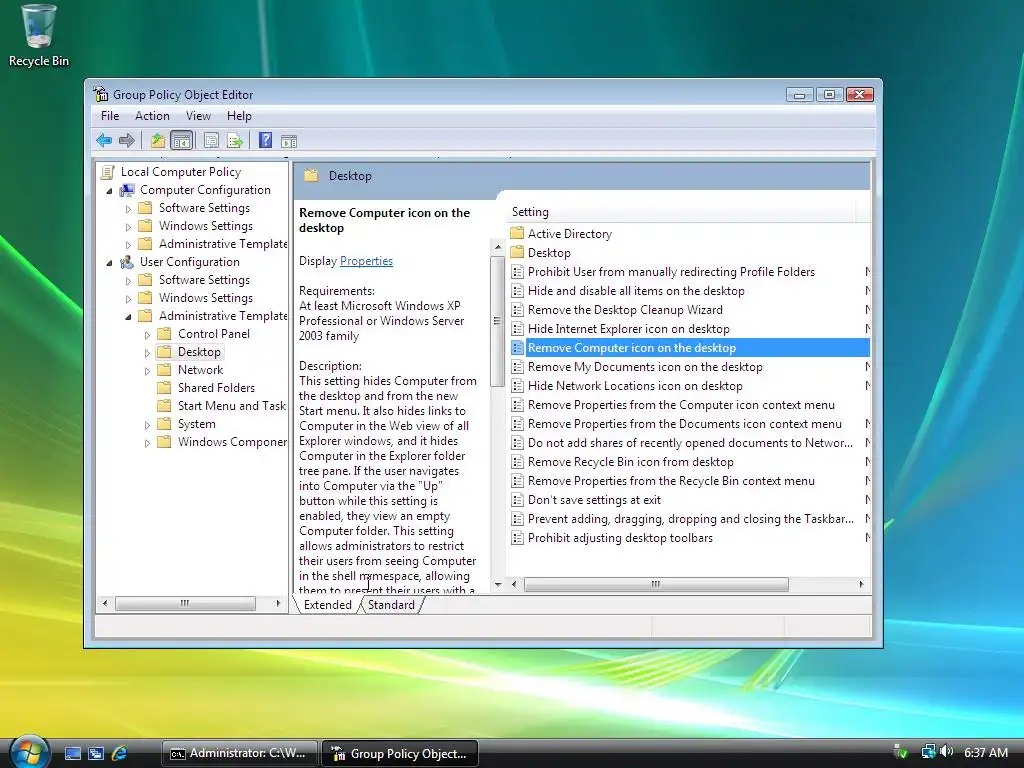1024x768 pixels.
Task: Select Windows Components tree item
Action: click(x=232, y=442)
